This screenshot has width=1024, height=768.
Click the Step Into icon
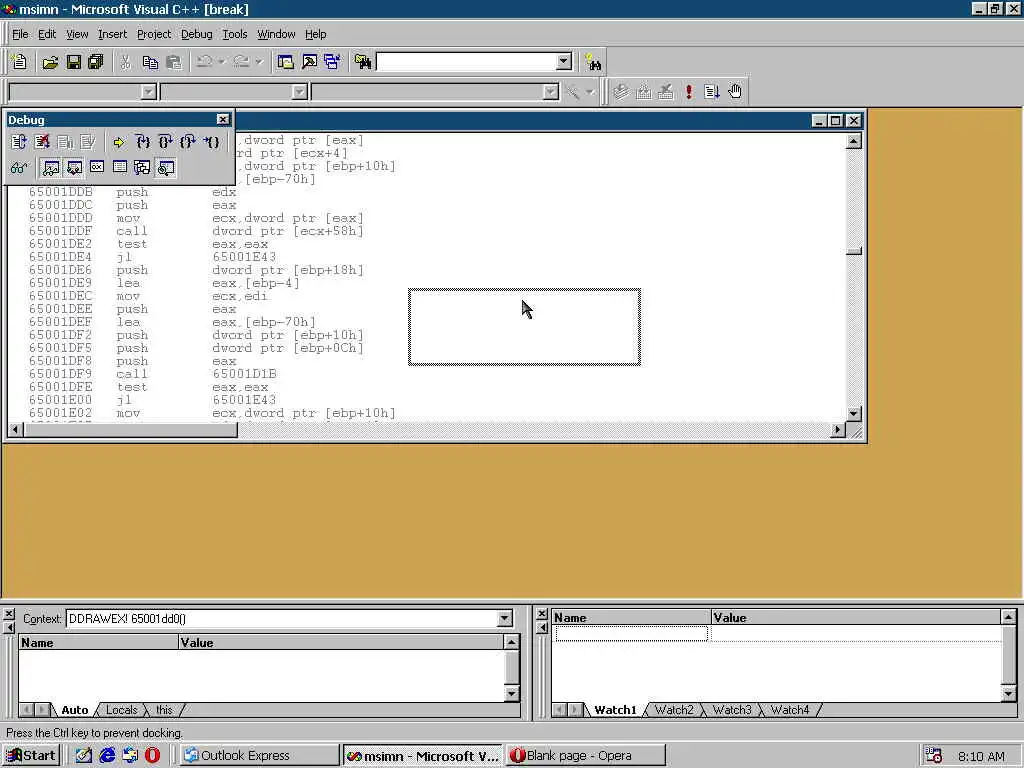(143, 142)
